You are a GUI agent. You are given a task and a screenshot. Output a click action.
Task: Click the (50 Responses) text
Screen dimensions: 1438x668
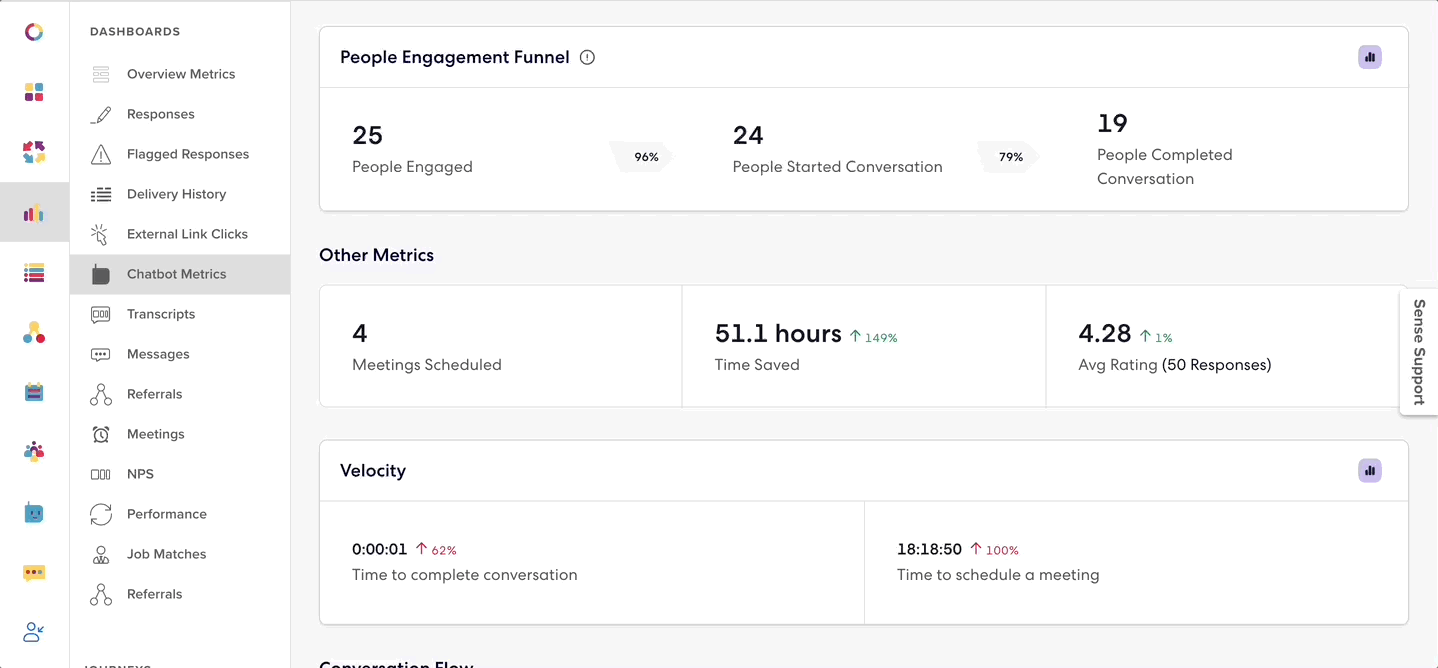tap(1216, 365)
